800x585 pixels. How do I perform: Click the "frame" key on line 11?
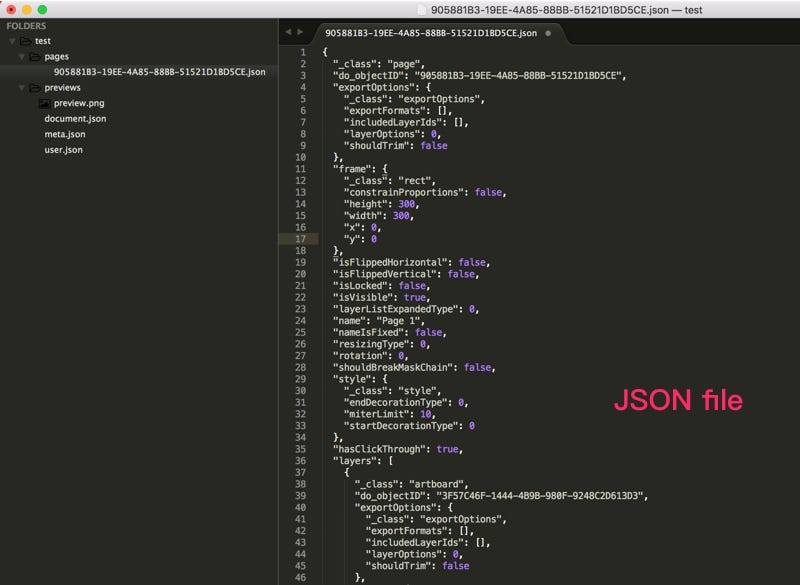pyautogui.click(x=353, y=169)
